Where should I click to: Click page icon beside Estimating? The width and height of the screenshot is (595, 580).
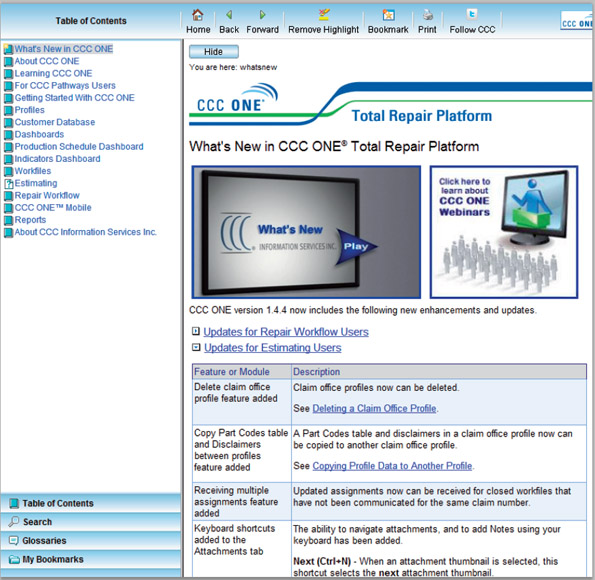8,184
